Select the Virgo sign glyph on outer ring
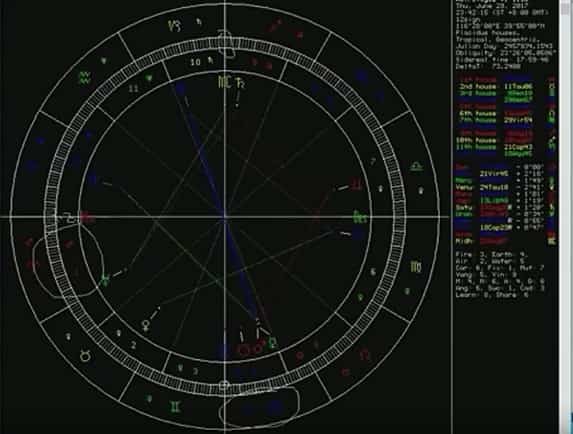Viewport: 573px width, 434px height. coord(416,267)
